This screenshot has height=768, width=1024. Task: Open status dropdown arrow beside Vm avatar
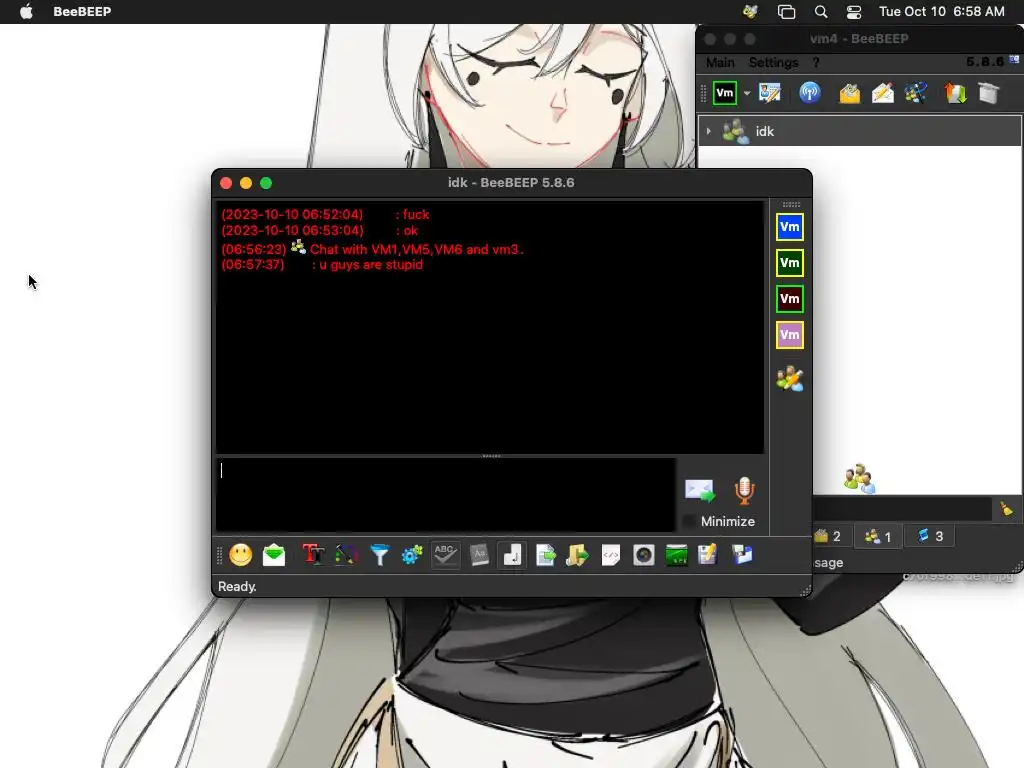(x=746, y=93)
